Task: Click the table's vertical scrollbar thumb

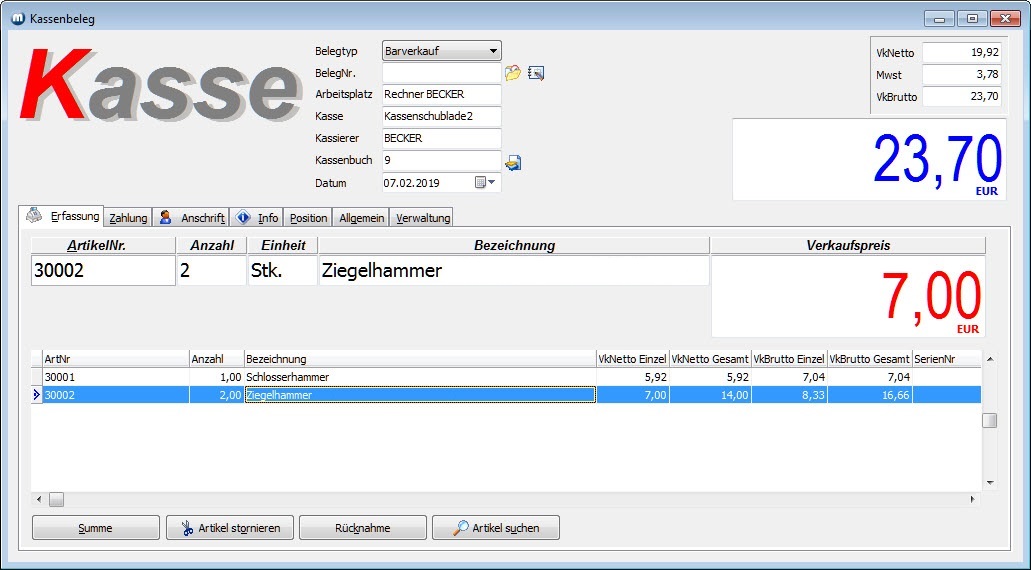Action: [x=989, y=421]
